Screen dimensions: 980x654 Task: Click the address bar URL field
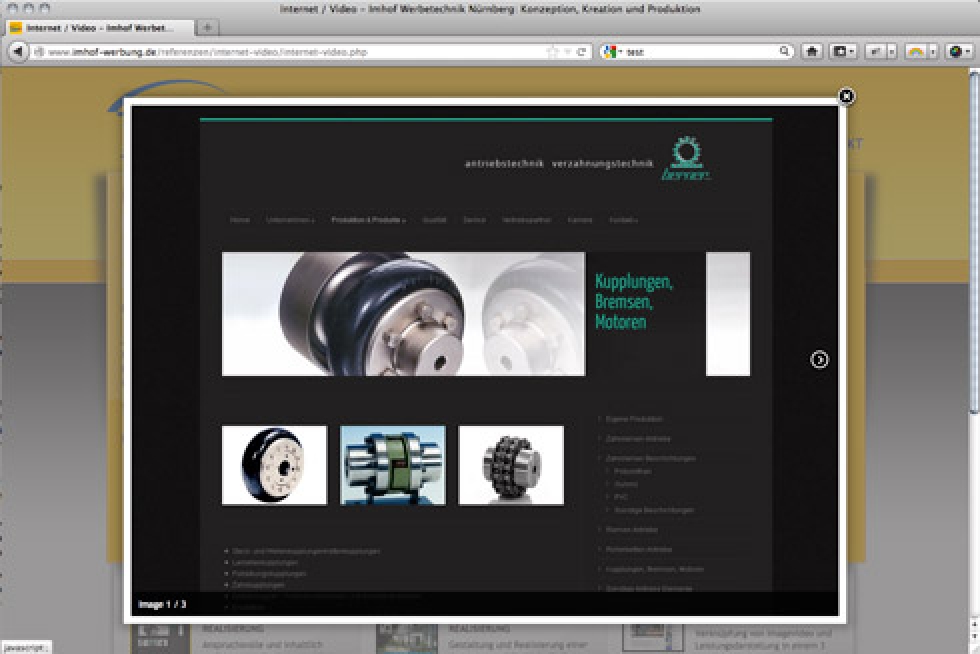pyautogui.click(x=290, y=52)
